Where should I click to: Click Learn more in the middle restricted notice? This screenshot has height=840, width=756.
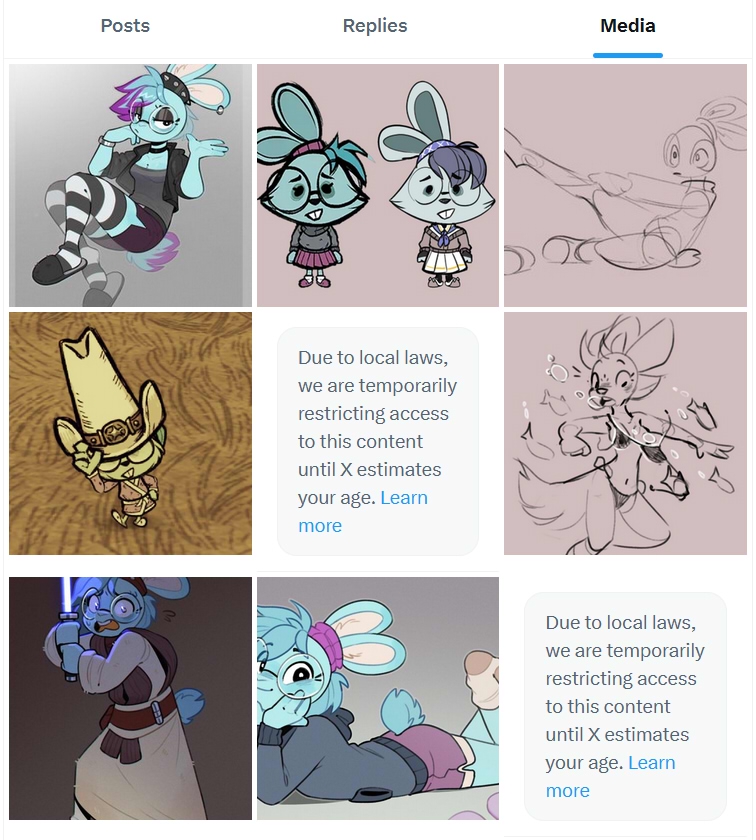363,512
